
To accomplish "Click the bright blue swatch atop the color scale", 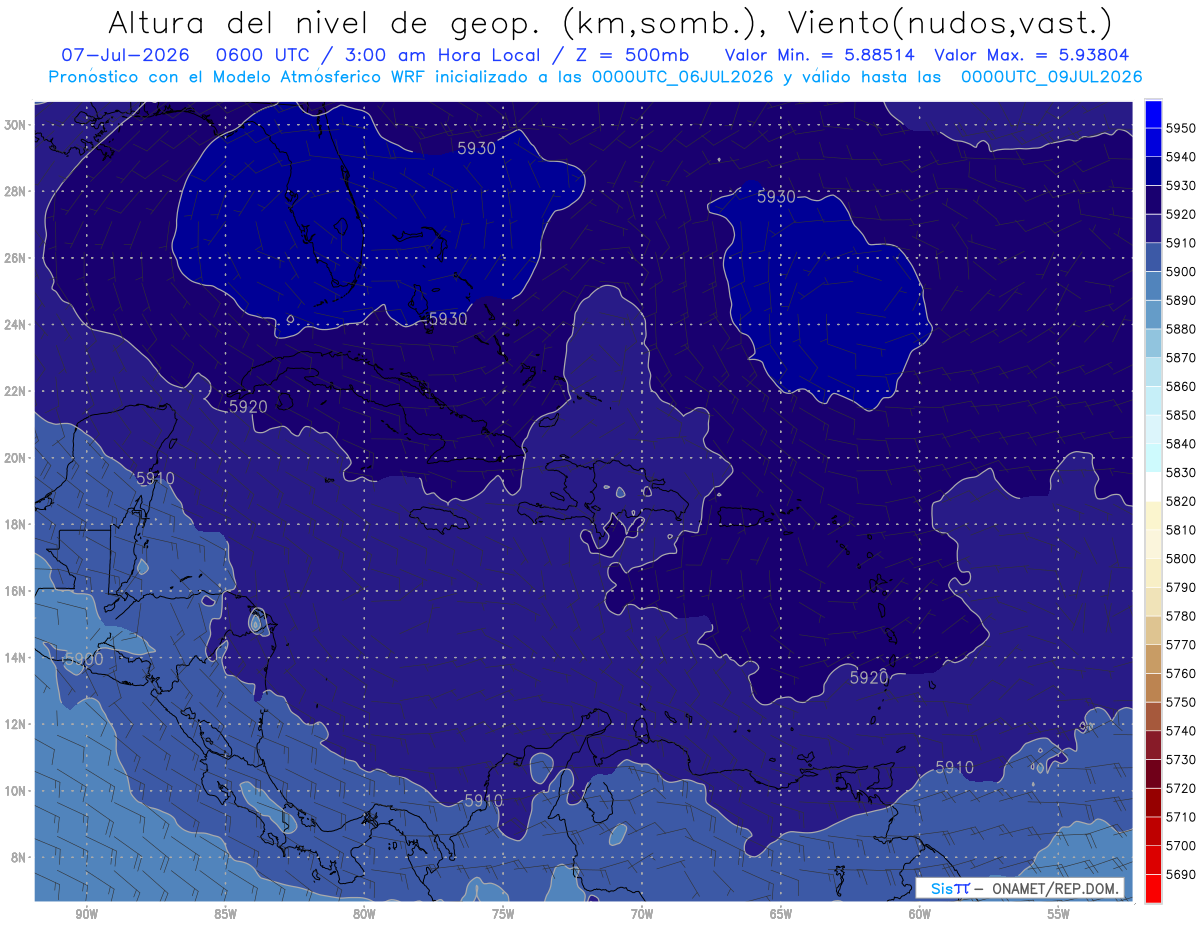I will (x=1153, y=113).
